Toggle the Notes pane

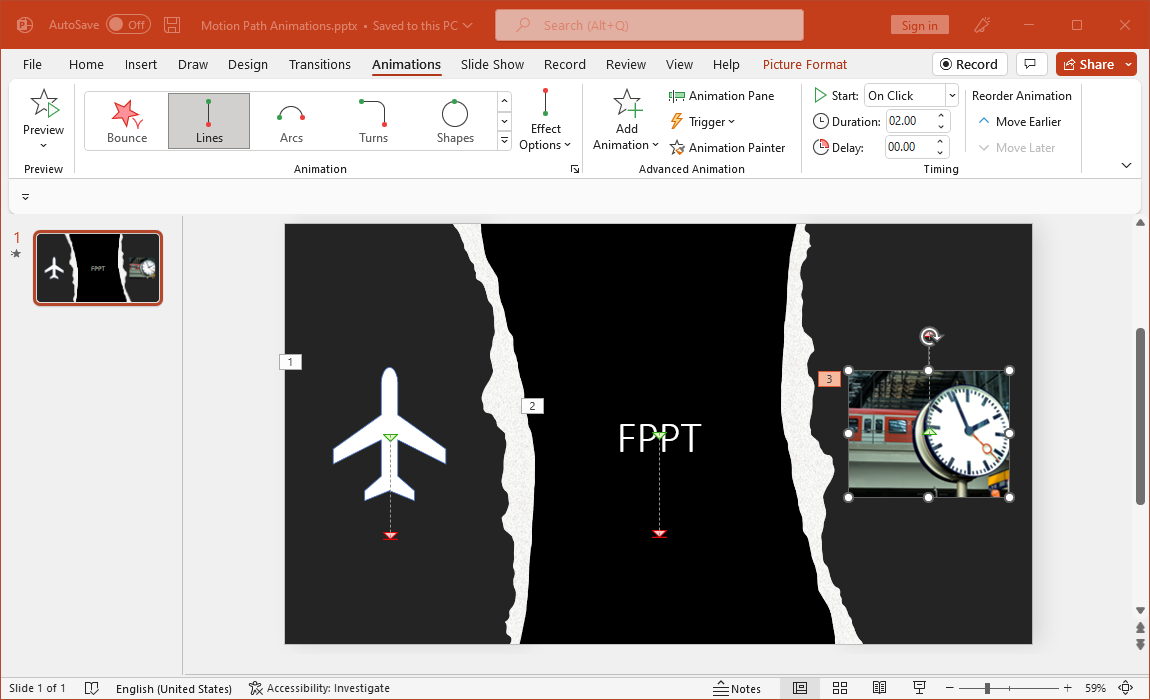(x=737, y=688)
